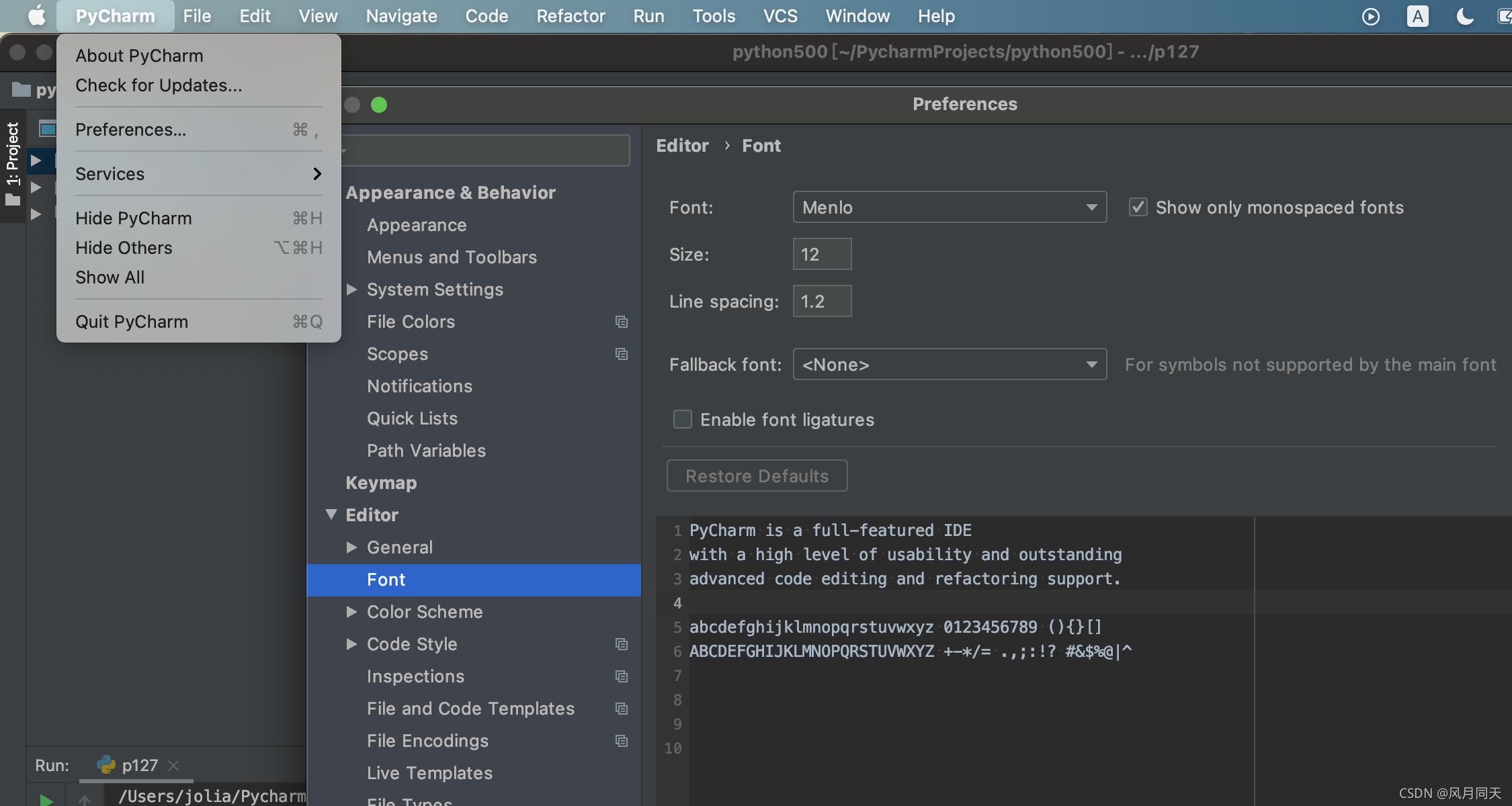Choose Hide Others menu item
This screenshot has height=806, width=1512.
click(x=199, y=248)
